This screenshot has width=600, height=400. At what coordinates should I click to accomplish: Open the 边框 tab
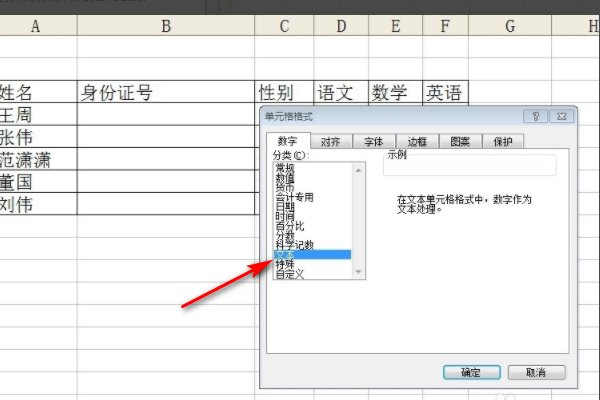coord(417,142)
